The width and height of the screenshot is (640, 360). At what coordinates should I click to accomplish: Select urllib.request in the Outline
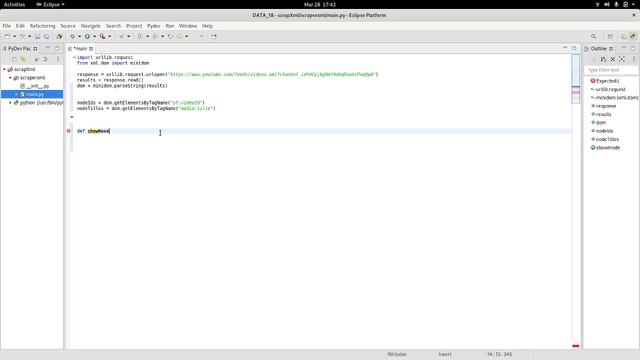pyautogui.click(x=611, y=89)
